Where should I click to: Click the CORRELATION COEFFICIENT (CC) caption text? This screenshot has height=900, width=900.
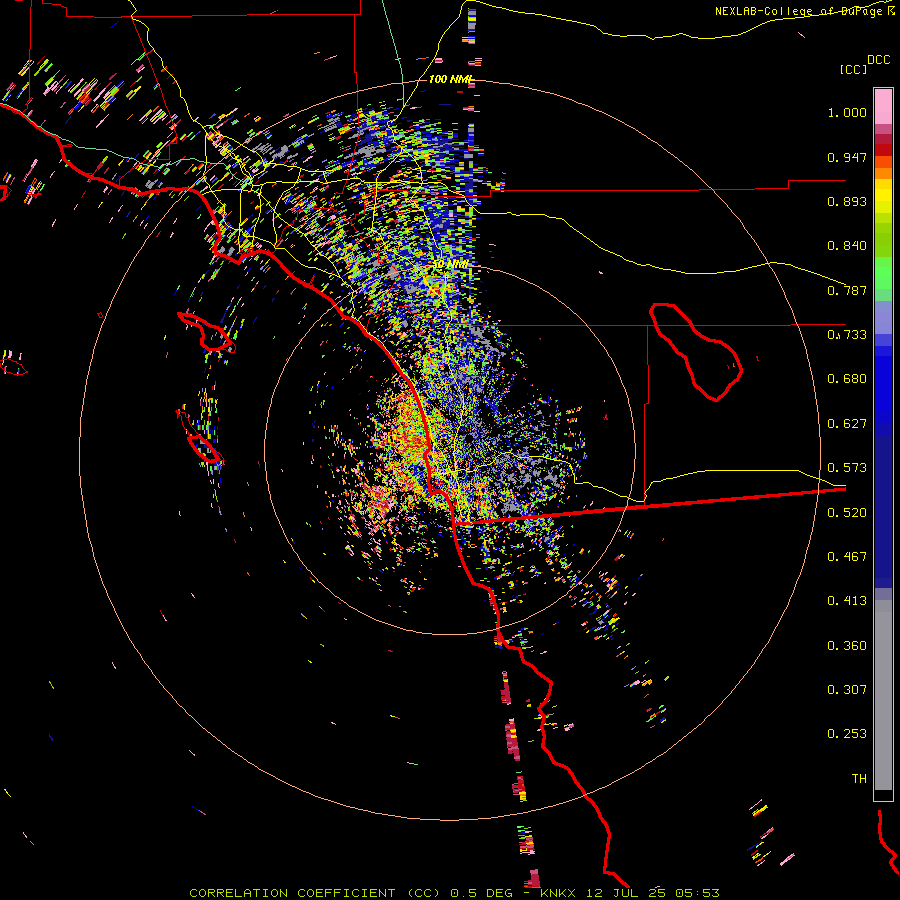315,893
